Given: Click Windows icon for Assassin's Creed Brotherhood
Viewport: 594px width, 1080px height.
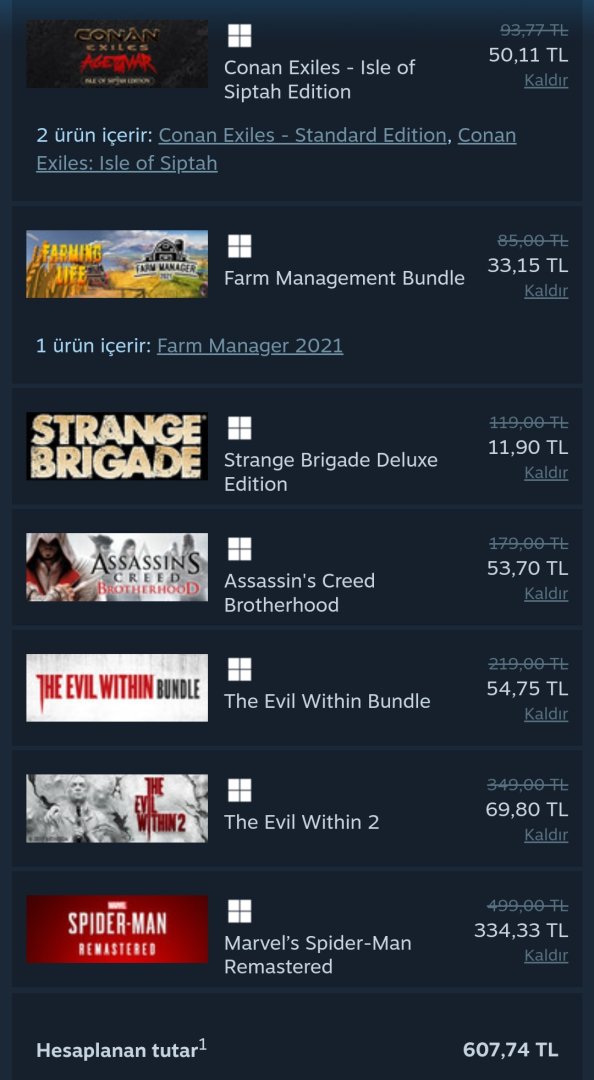Looking at the screenshot, I should [239, 549].
